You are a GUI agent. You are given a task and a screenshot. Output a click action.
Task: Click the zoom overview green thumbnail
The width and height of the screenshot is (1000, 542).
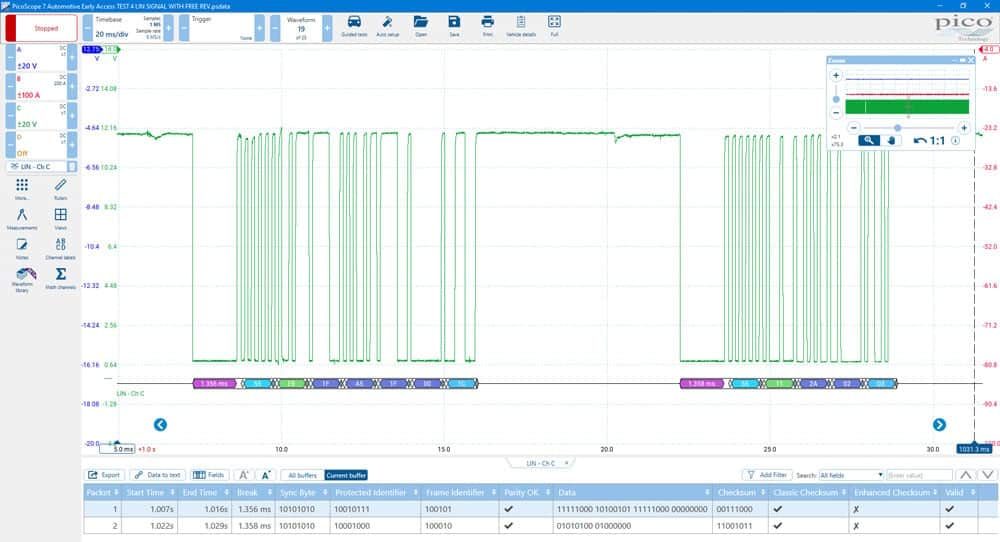point(907,106)
